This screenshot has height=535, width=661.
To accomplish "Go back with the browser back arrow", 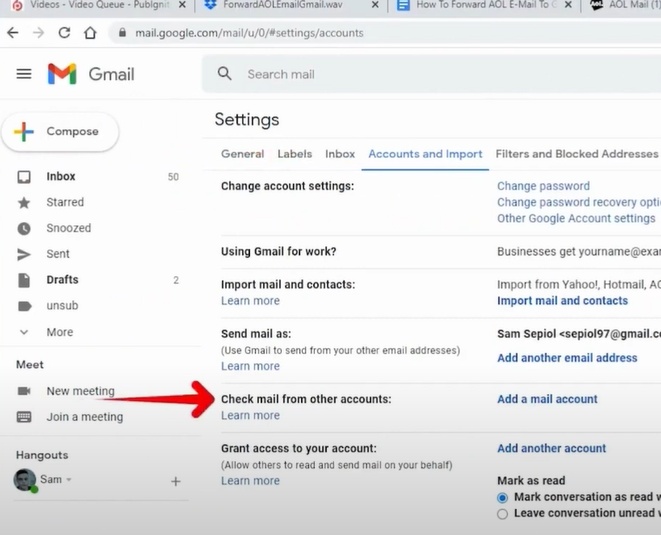I will click(13, 32).
